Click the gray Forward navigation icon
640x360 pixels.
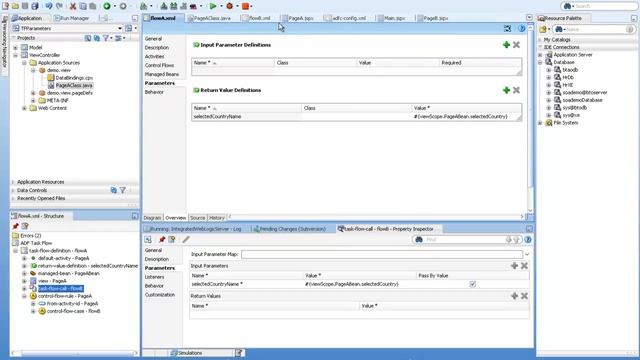pos(122,6)
